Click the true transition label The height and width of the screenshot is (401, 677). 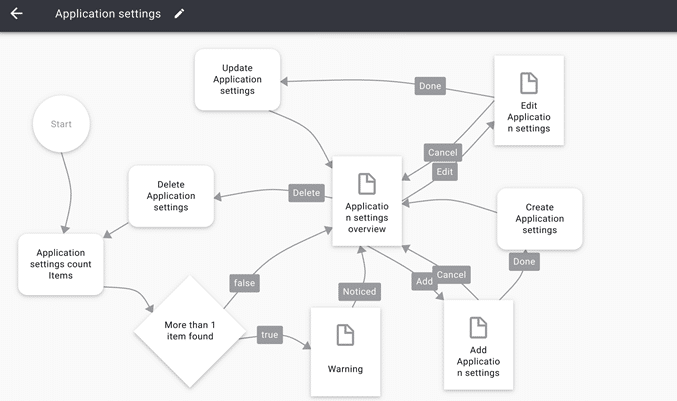click(x=270, y=335)
